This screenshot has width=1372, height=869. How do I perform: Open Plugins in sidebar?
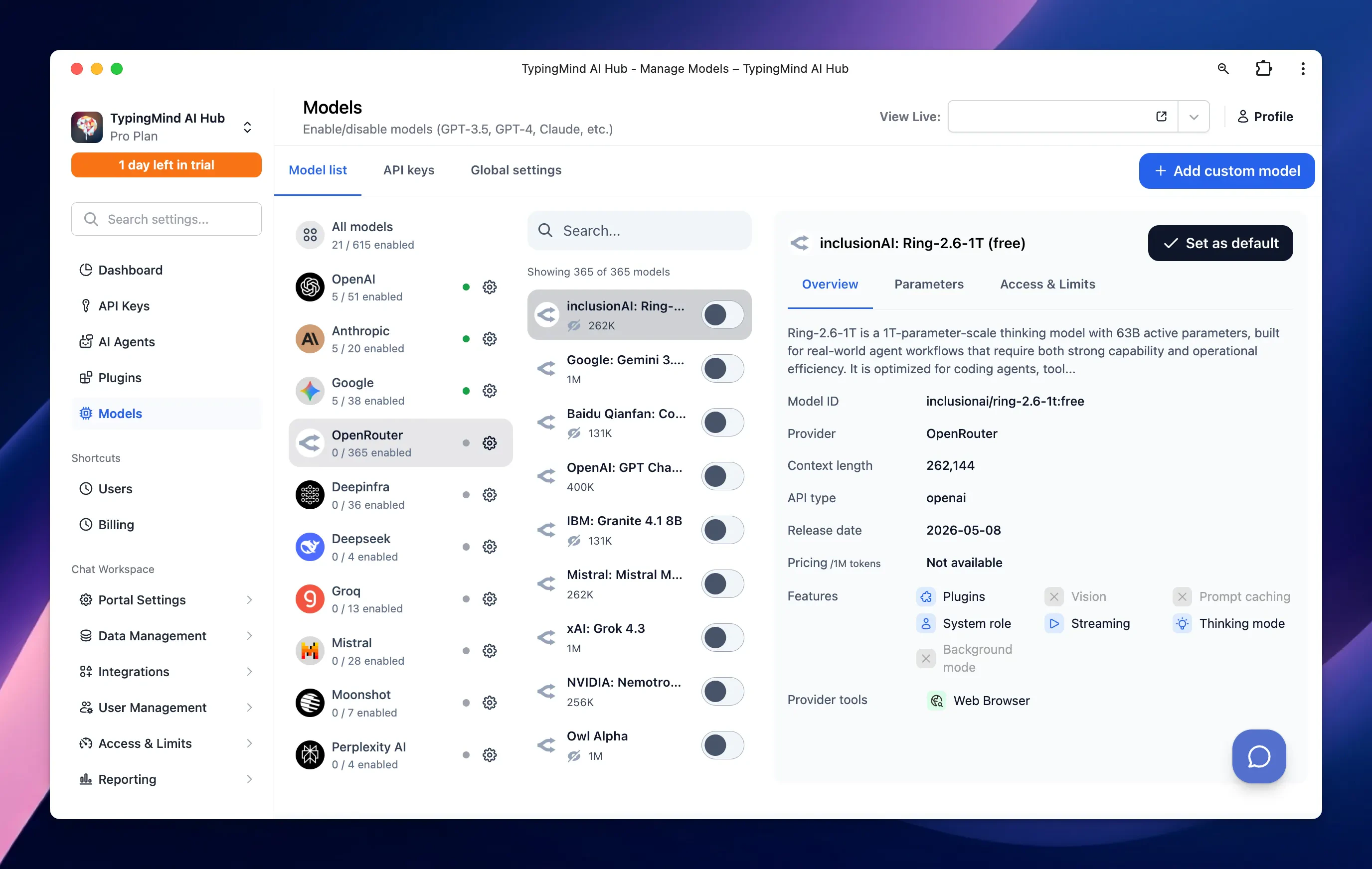(167, 378)
